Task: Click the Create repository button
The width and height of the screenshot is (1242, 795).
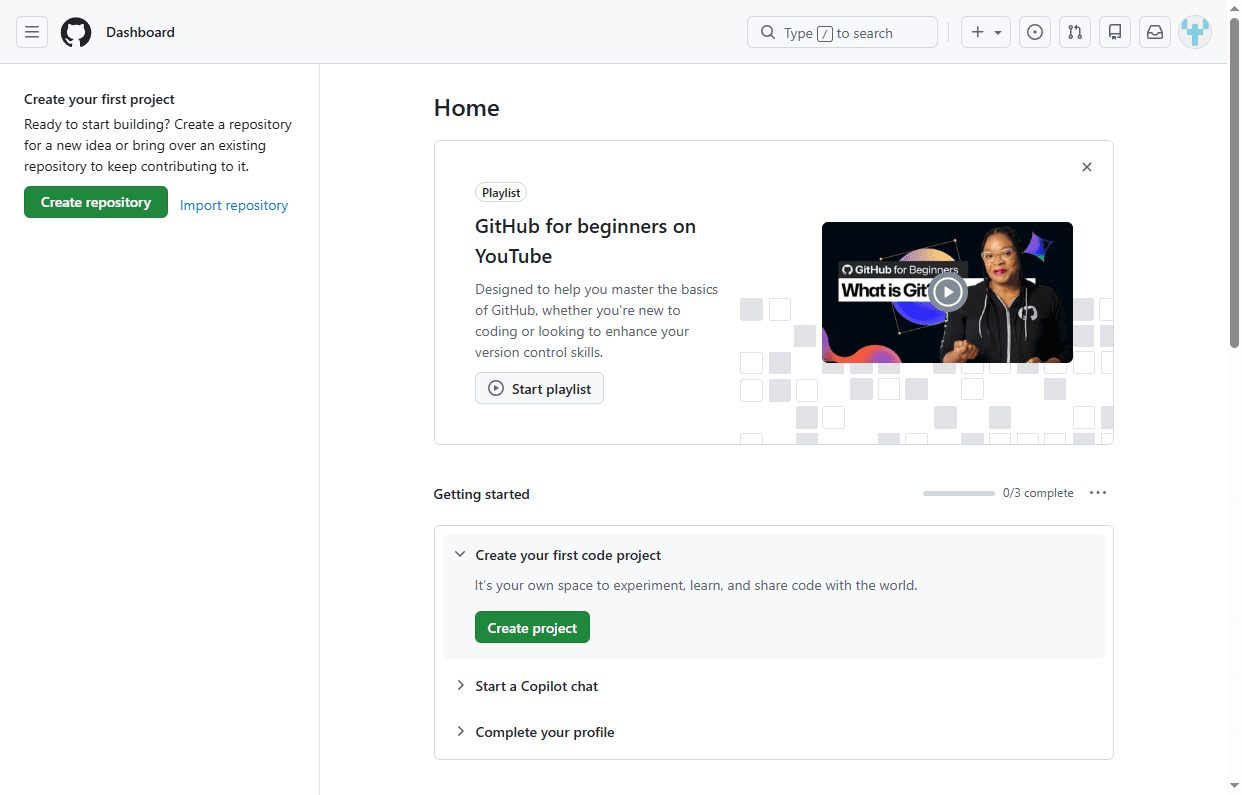Action: tap(96, 202)
